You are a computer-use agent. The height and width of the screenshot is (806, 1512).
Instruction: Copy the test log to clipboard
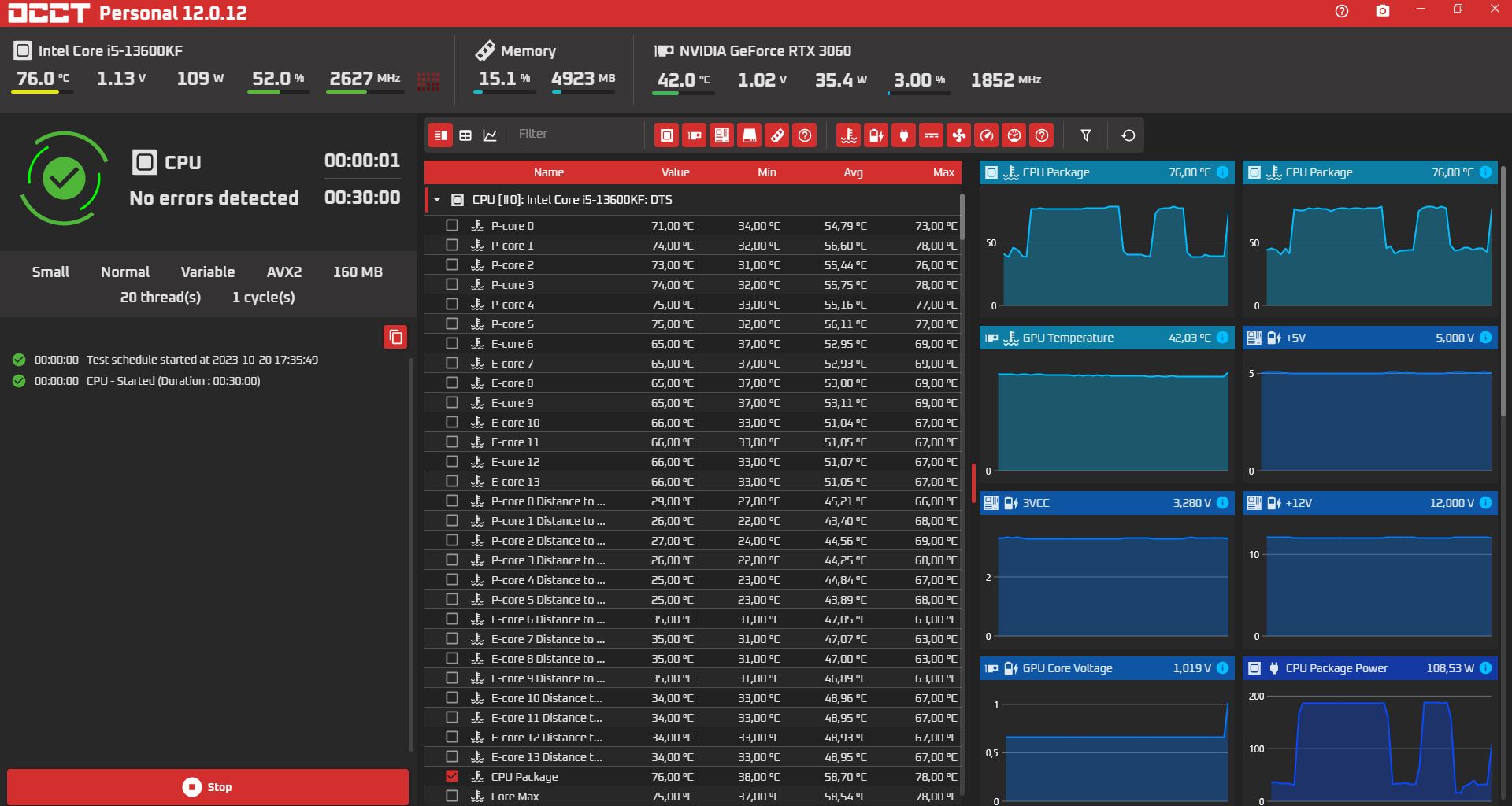point(395,337)
